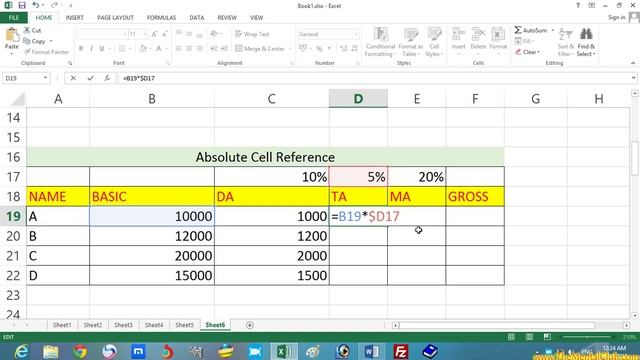
Task: Open Google Chrome from the taskbar
Action: [x=80, y=351]
